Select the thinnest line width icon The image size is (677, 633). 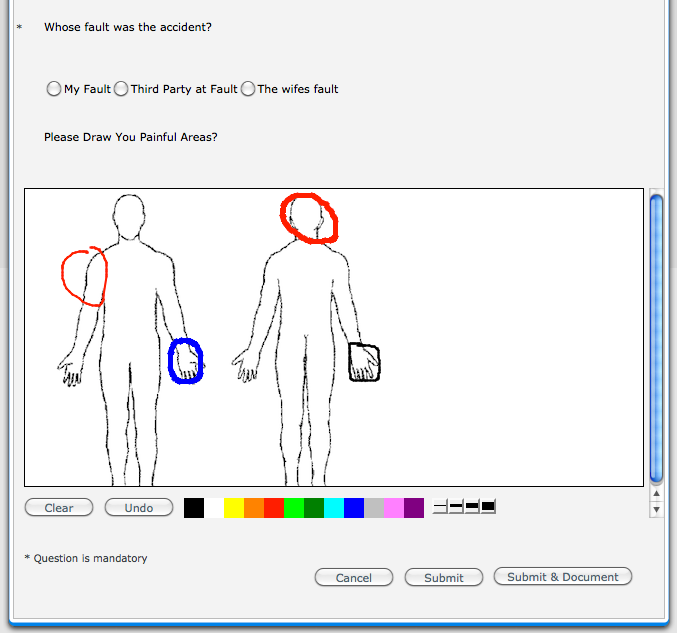tap(440, 506)
